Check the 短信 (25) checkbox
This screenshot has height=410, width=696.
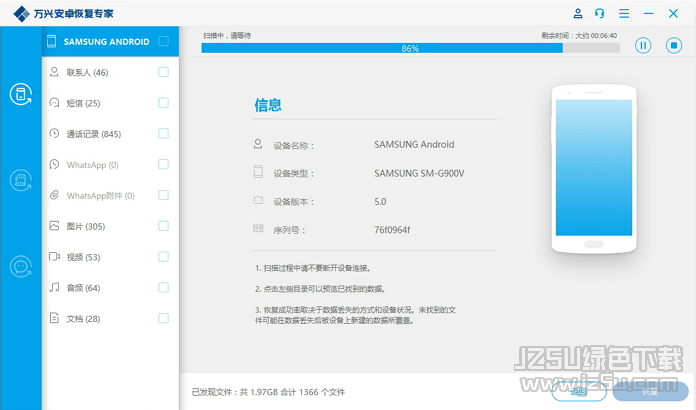(163, 103)
